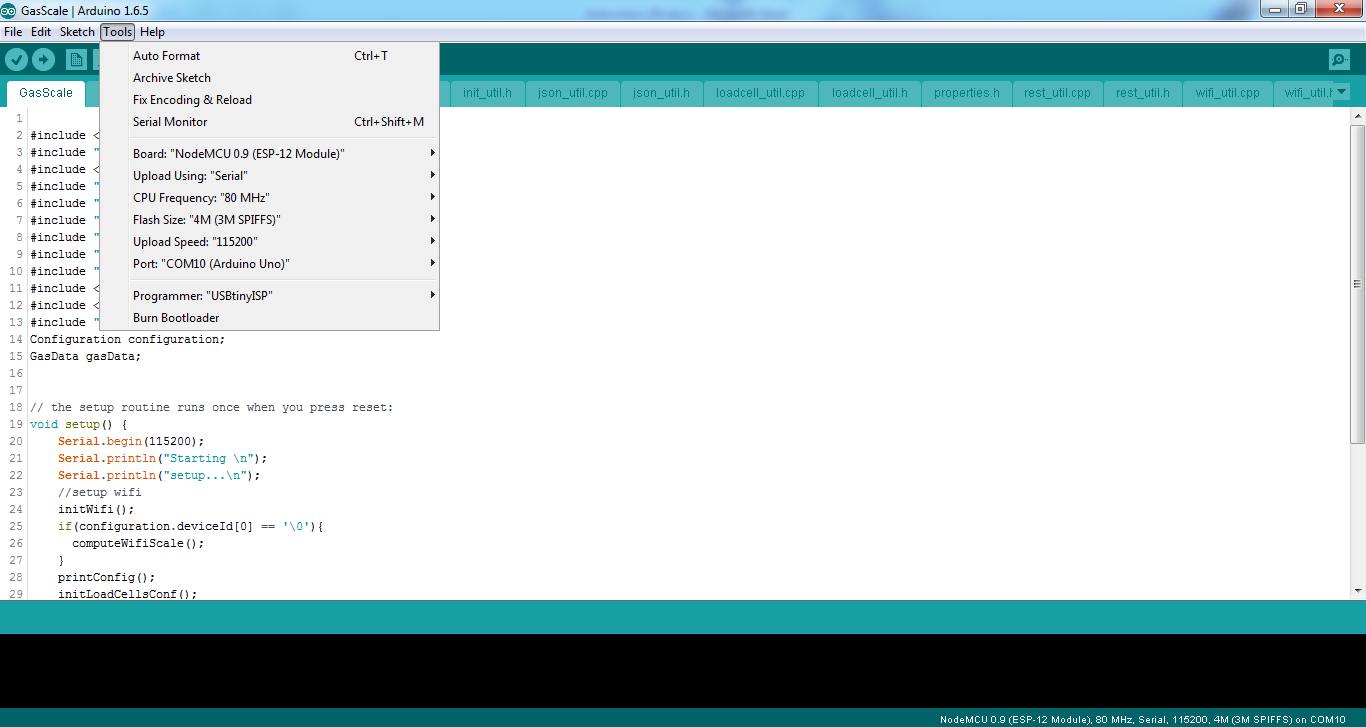This screenshot has height=727, width=1366.
Task: Click the initWifi(); code line
Action: (96, 509)
